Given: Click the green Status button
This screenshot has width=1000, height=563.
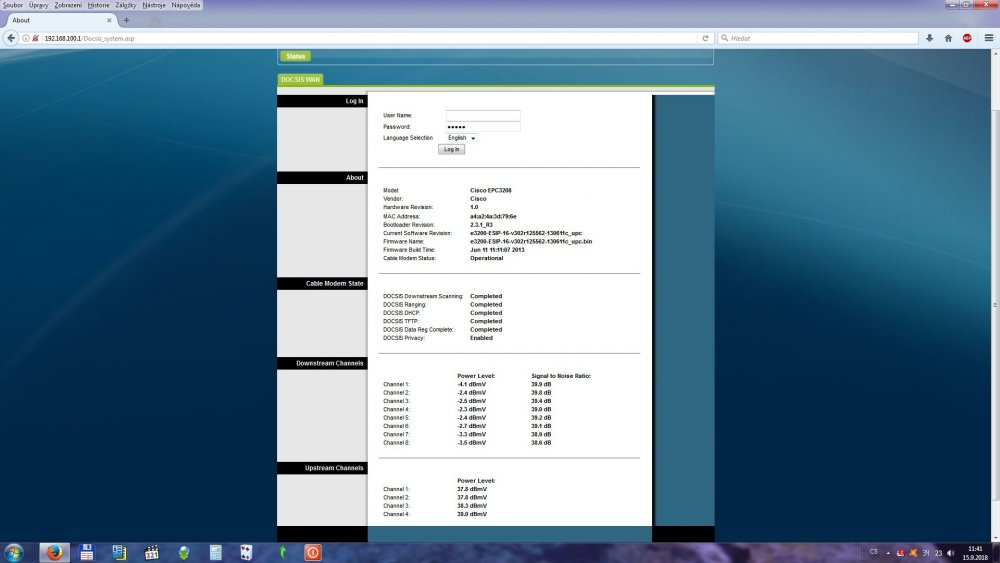Looking at the screenshot, I should [x=295, y=57].
